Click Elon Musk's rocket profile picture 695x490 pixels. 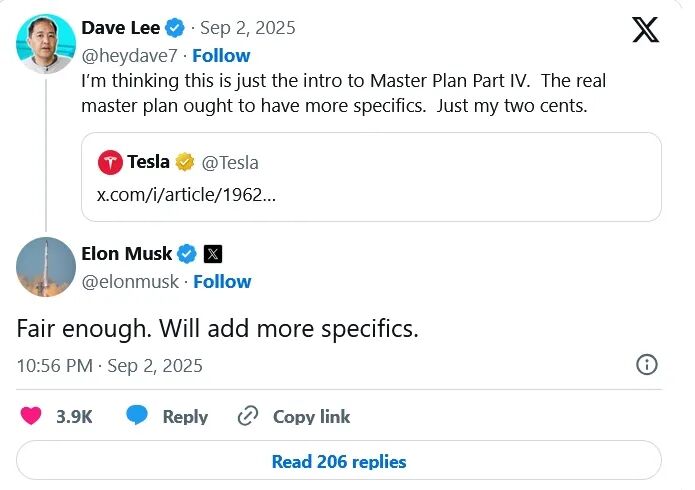pyautogui.click(x=46, y=267)
